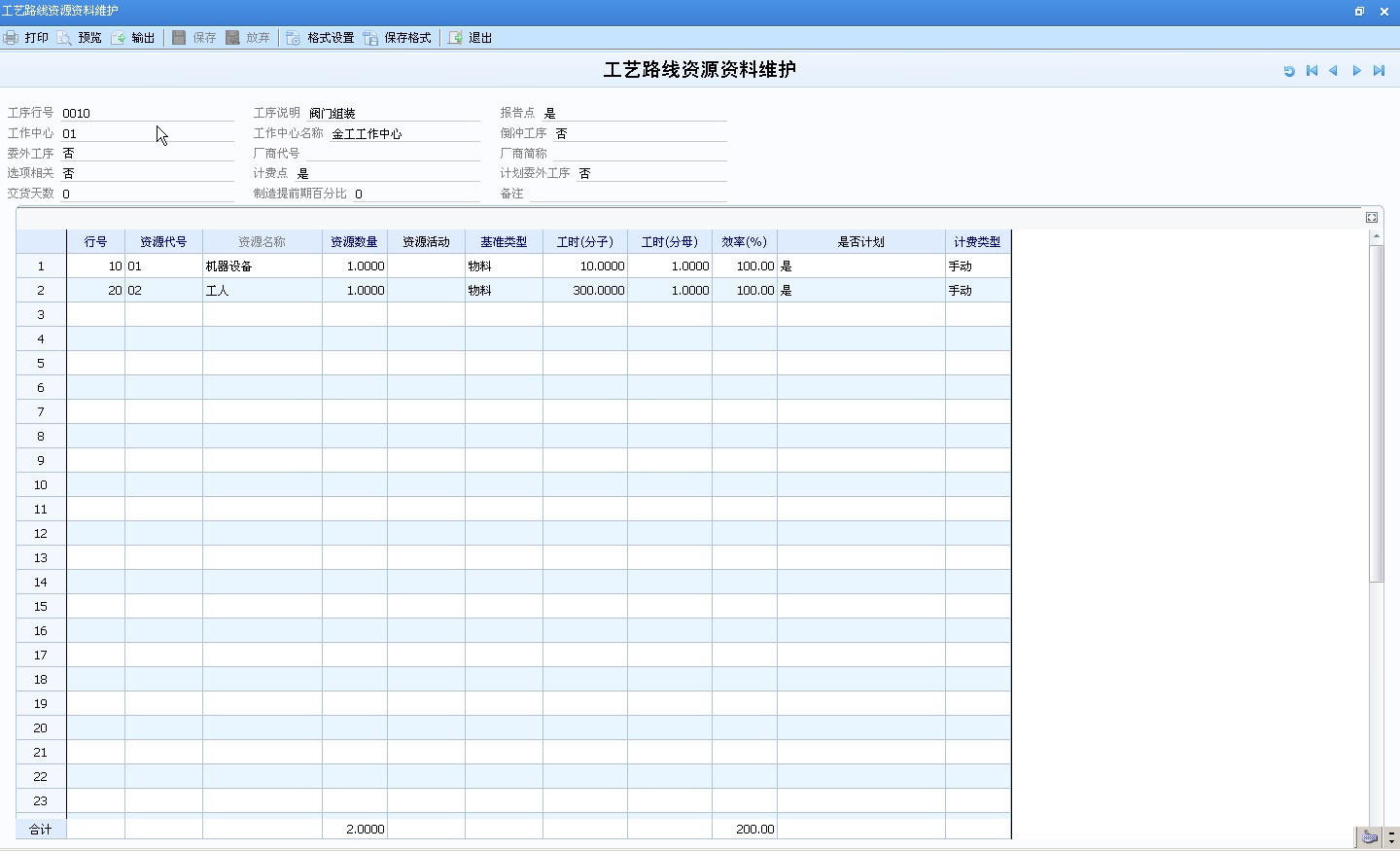1400x851 pixels.
Task: Click the 基准类型 column header
Action: pos(504,242)
